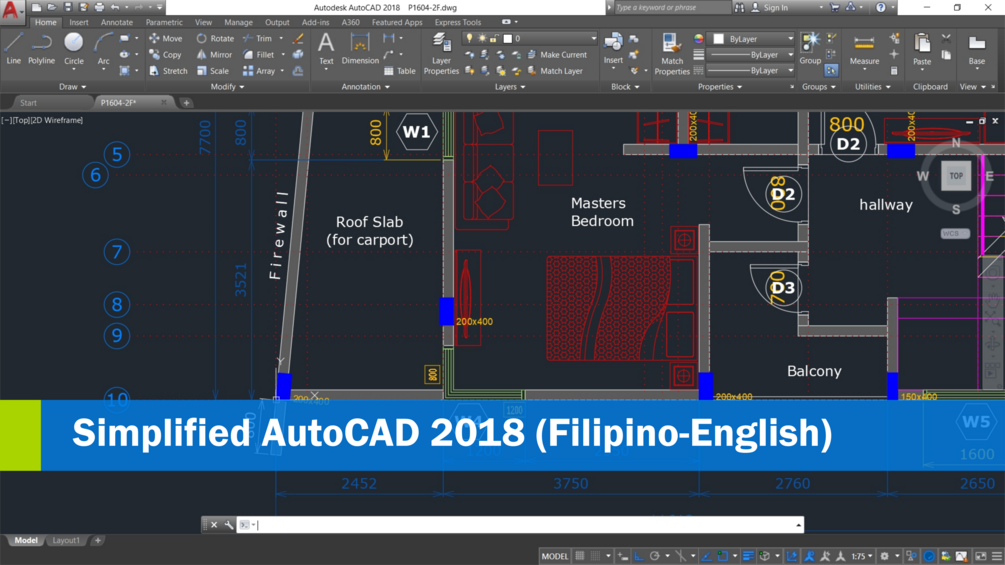Click the keyword search field
This screenshot has width=1005, height=565.
coord(670,7)
